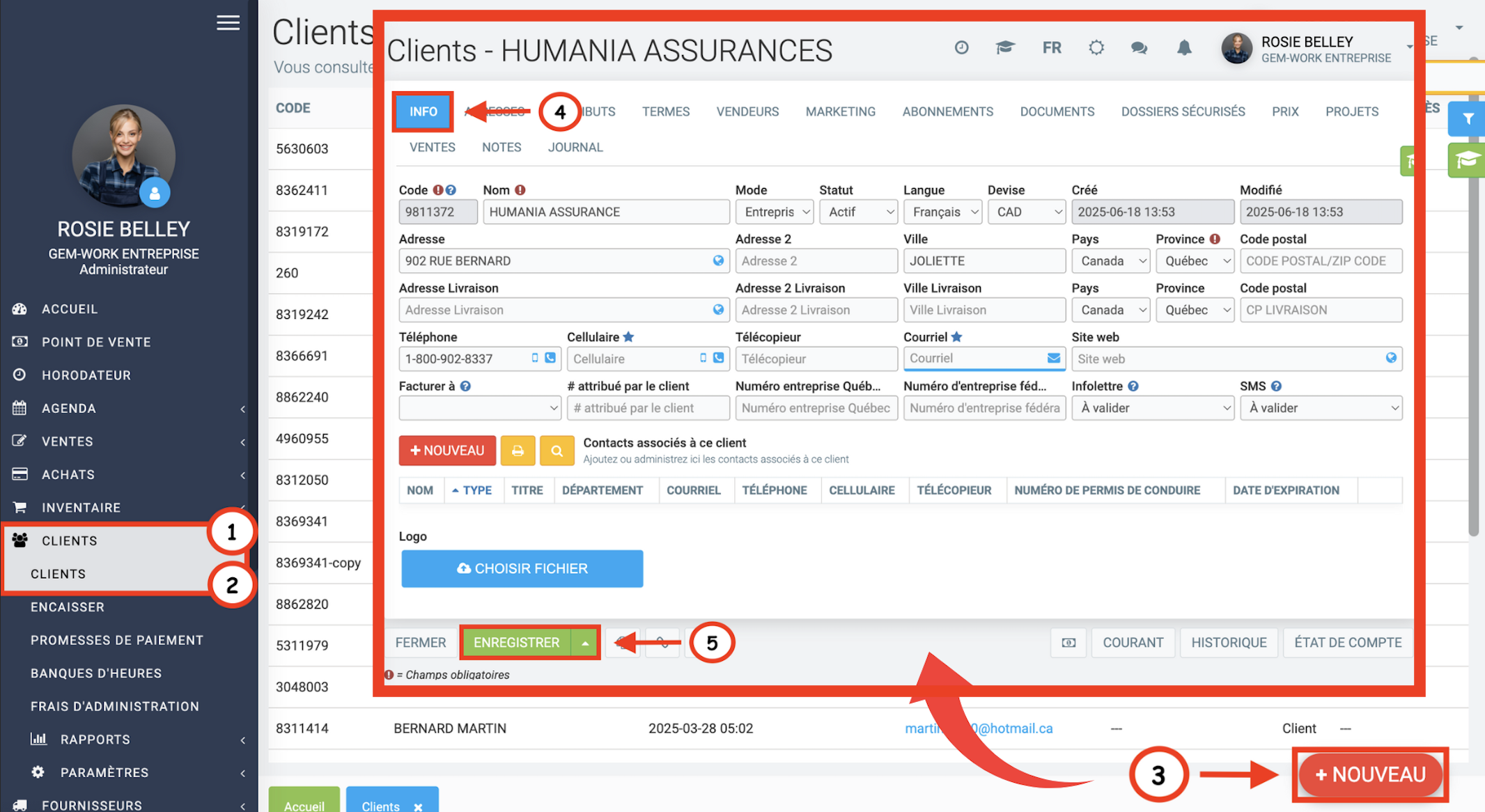Image resolution: width=1485 pixels, height=812 pixels.
Task: Switch to the Termes tab
Action: (665, 111)
